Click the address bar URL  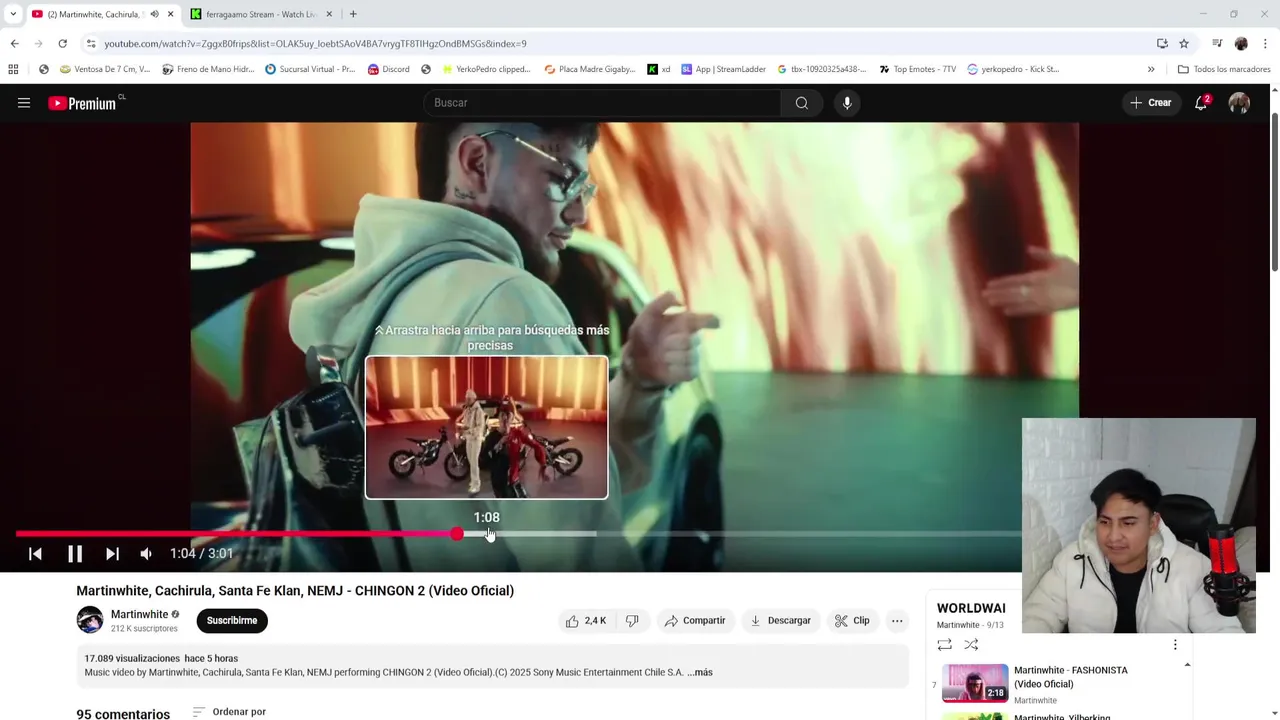[315, 44]
